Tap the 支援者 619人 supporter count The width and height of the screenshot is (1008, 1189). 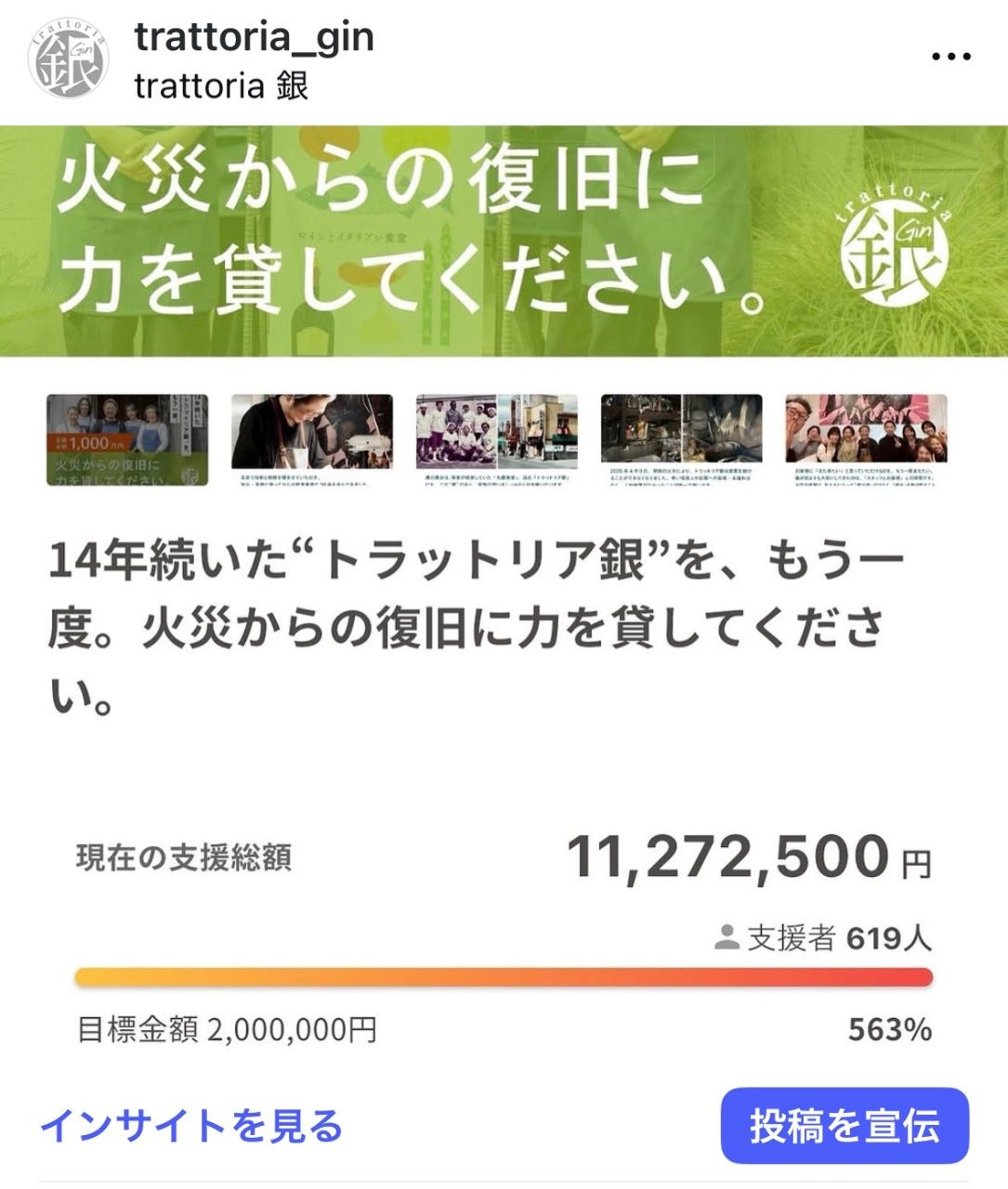(x=838, y=938)
